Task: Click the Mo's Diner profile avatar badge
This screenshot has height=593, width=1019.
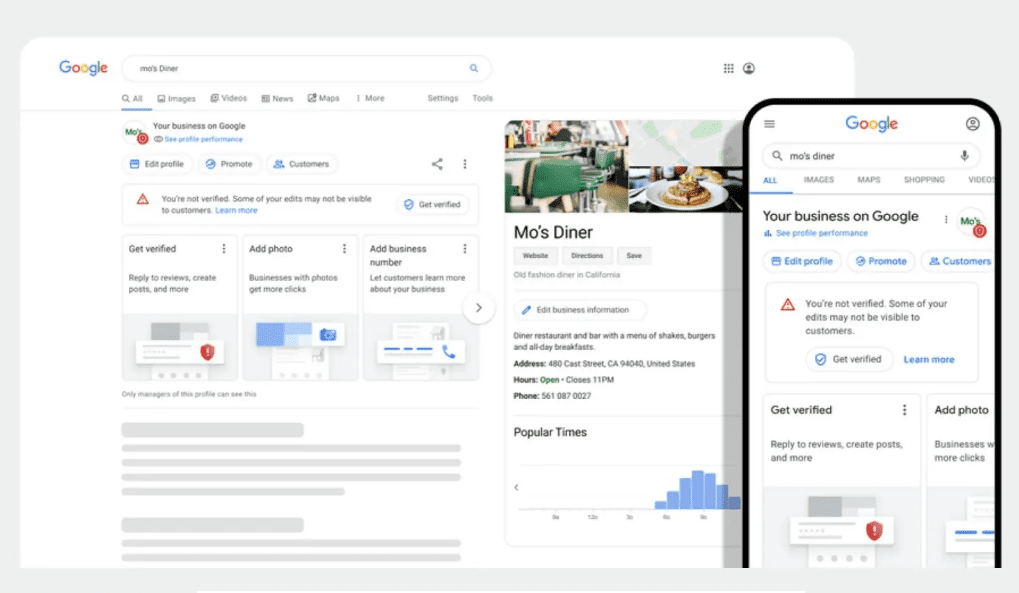Action: tap(134, 132)
